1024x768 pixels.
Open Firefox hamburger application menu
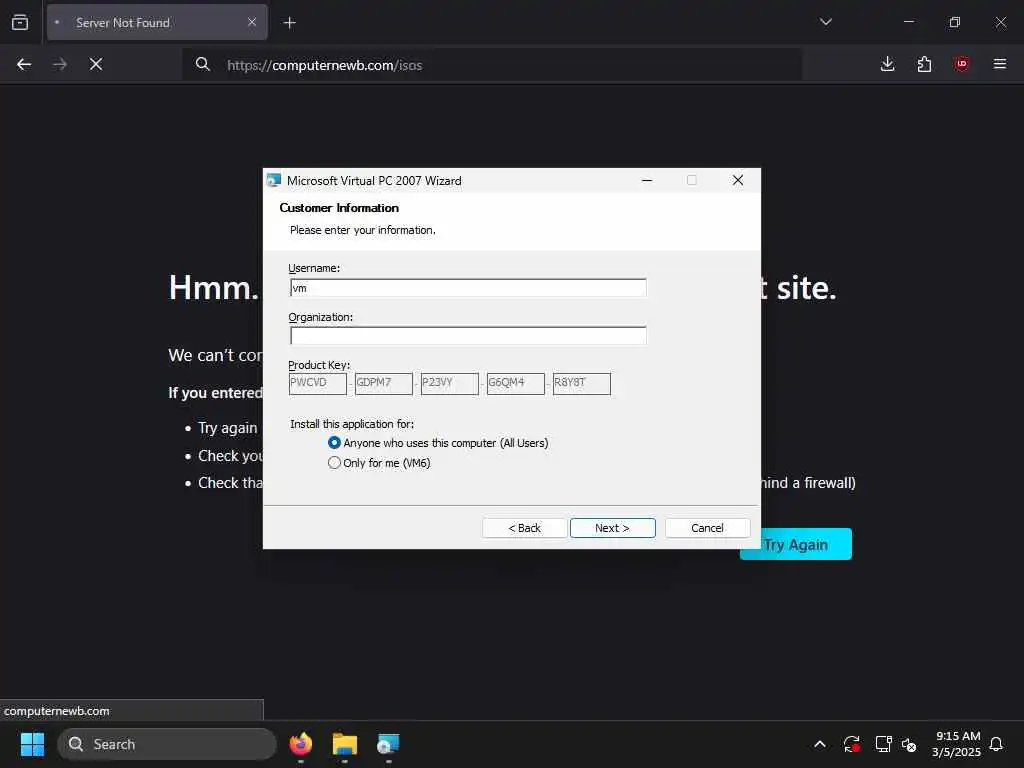(999, 64)
